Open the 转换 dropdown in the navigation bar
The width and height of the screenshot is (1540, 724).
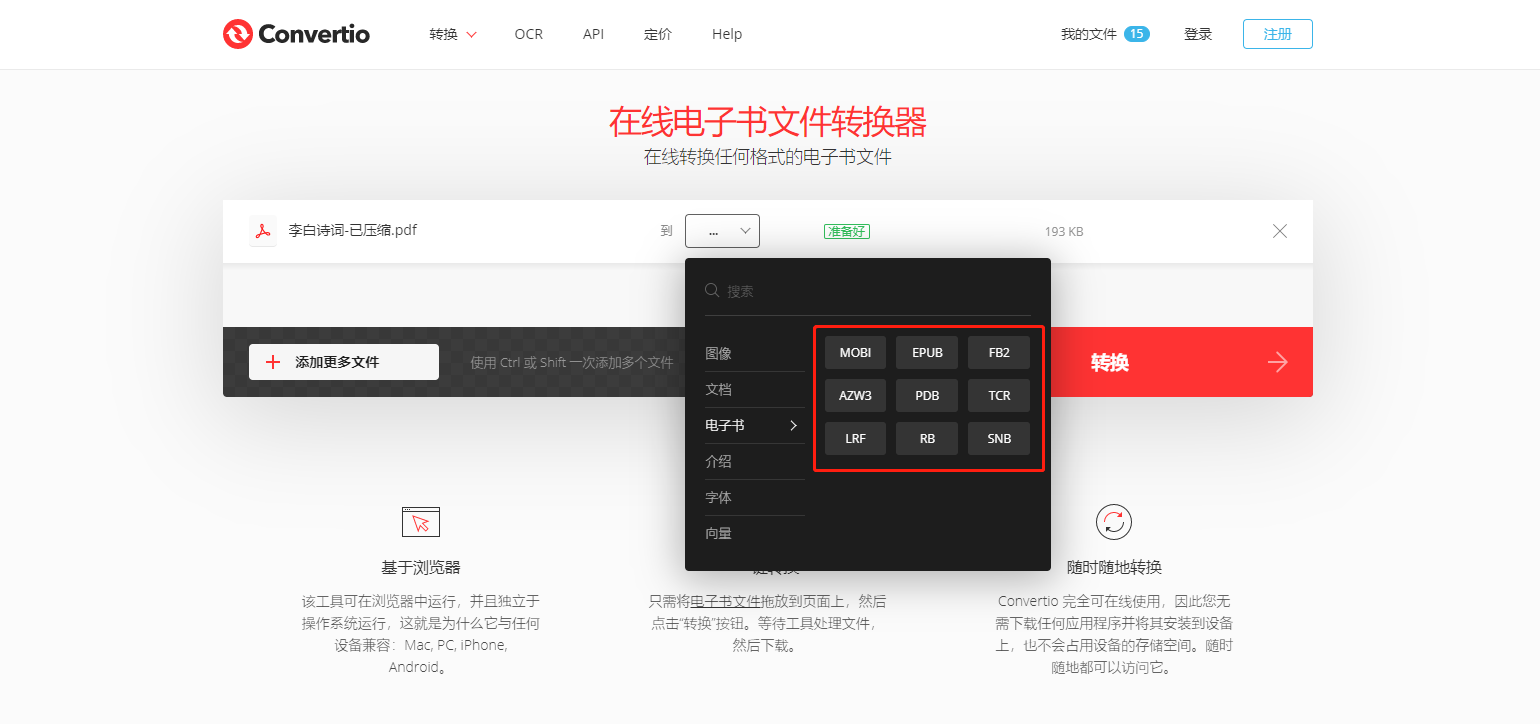(x=452, y=33)
